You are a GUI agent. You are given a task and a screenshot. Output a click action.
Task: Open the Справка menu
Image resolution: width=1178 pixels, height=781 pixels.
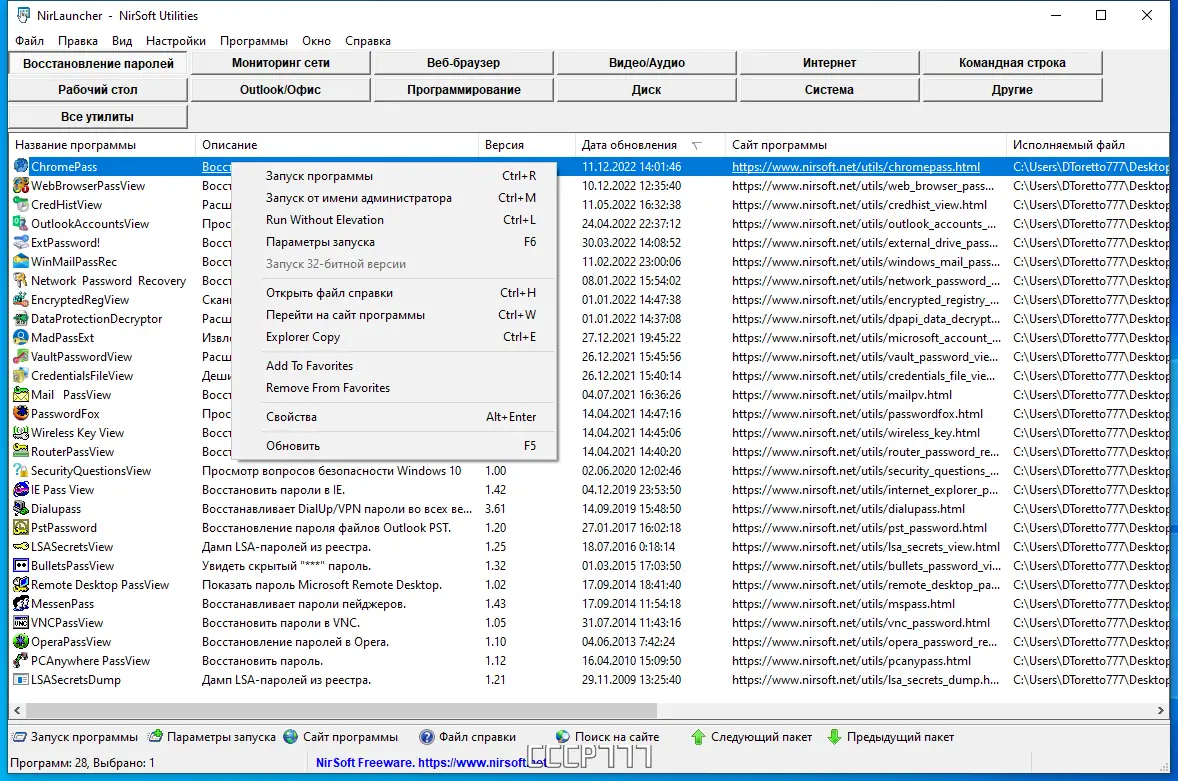tap(367, 41)
